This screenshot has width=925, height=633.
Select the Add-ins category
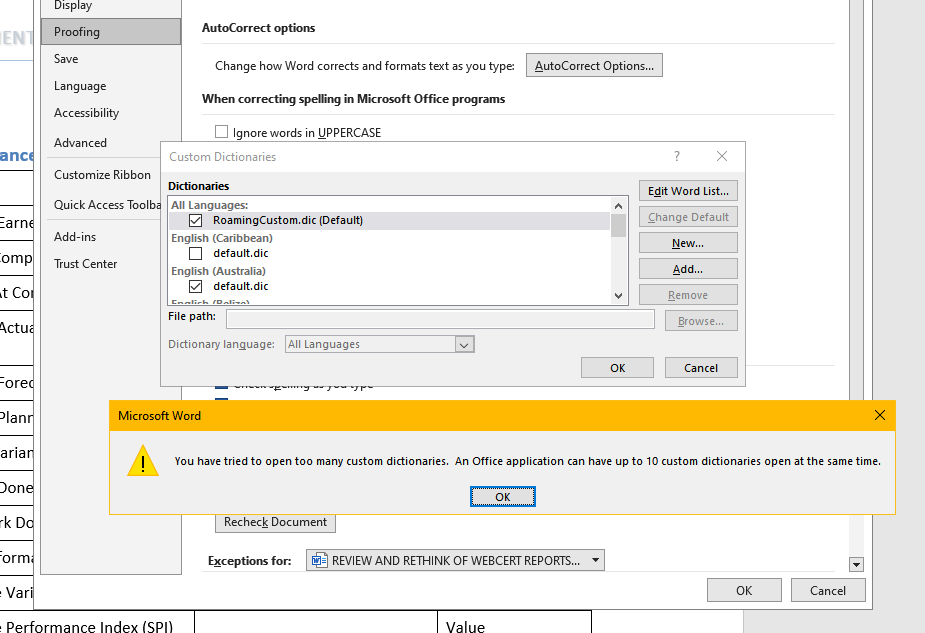(x=103, y=237)
